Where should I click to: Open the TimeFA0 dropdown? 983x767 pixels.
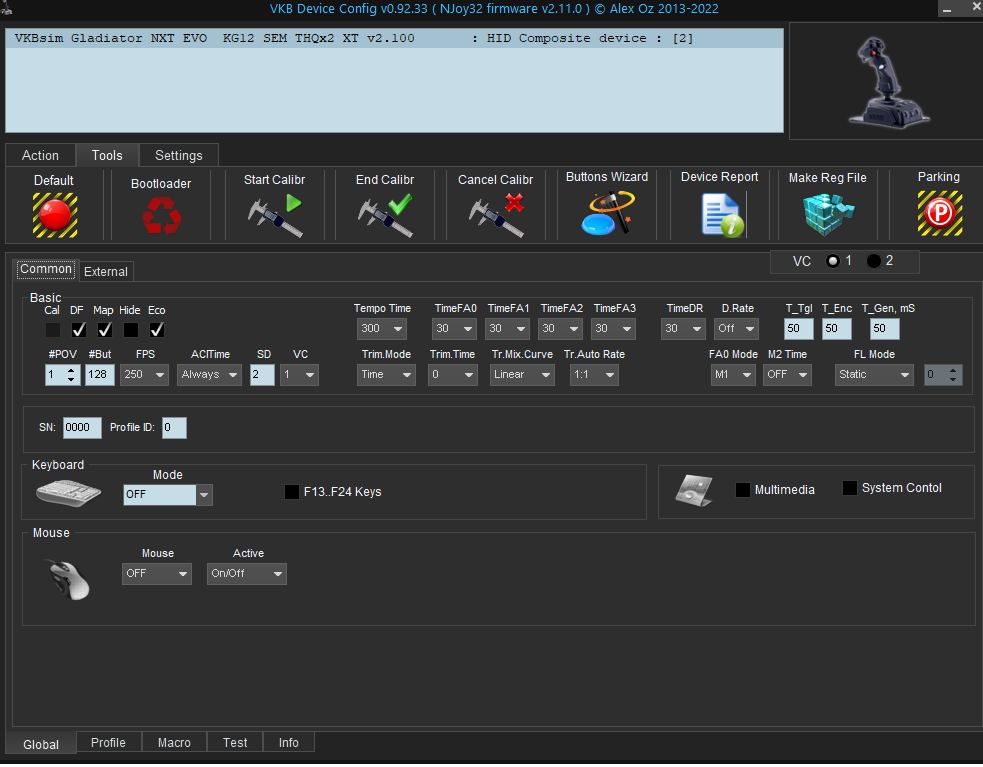tap(455, 329)
